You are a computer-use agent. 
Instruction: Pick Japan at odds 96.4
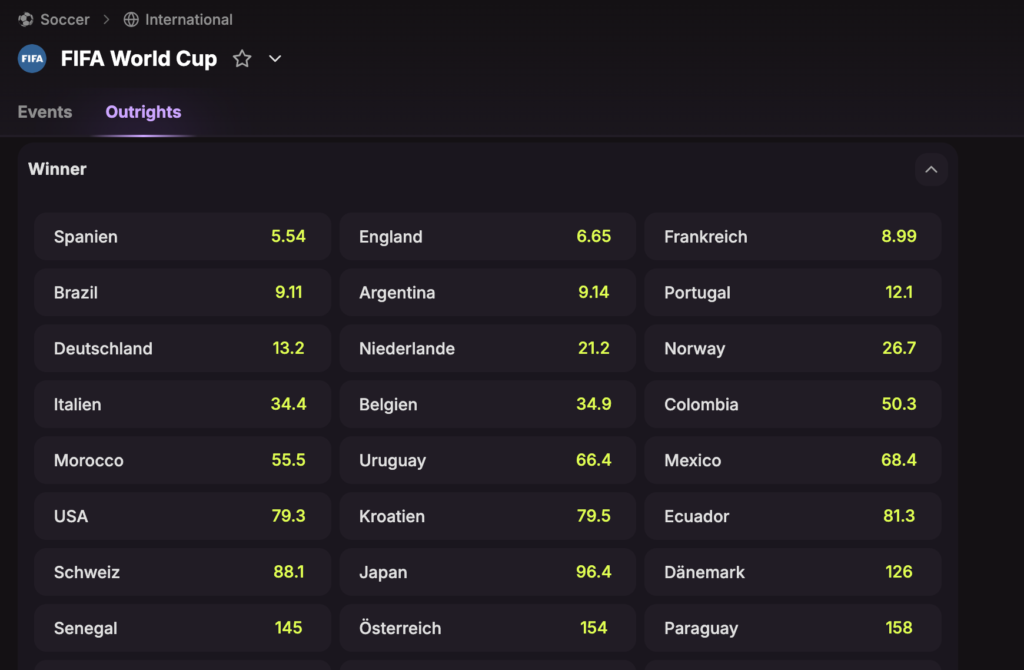click(x=487, y=572)
